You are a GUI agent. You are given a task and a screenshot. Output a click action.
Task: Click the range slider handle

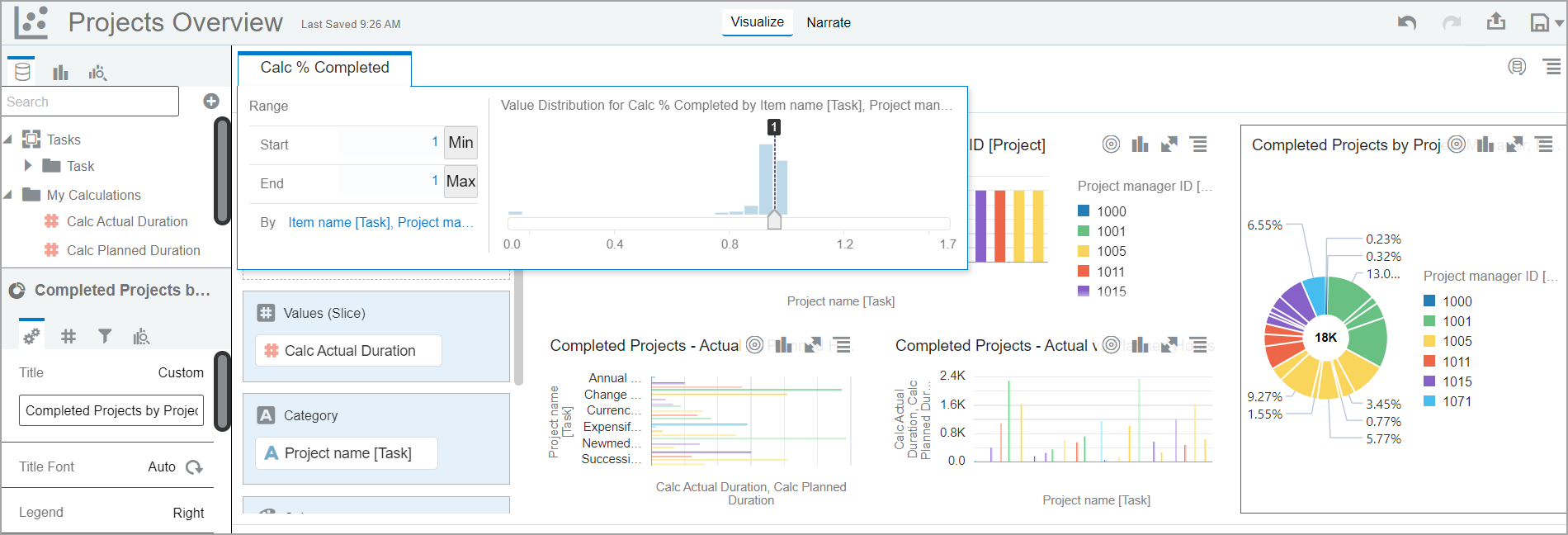[x=774, y=220]
